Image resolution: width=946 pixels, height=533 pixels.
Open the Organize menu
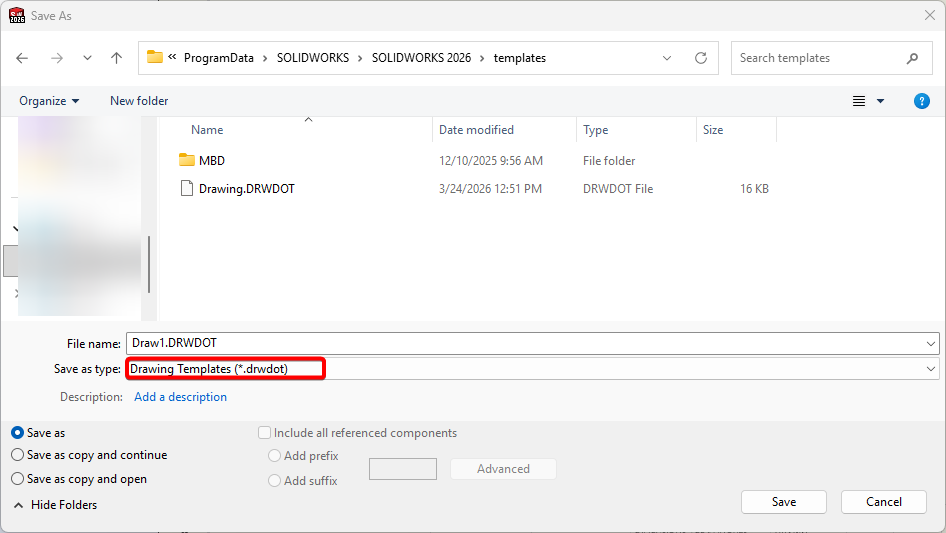(49, 101)
